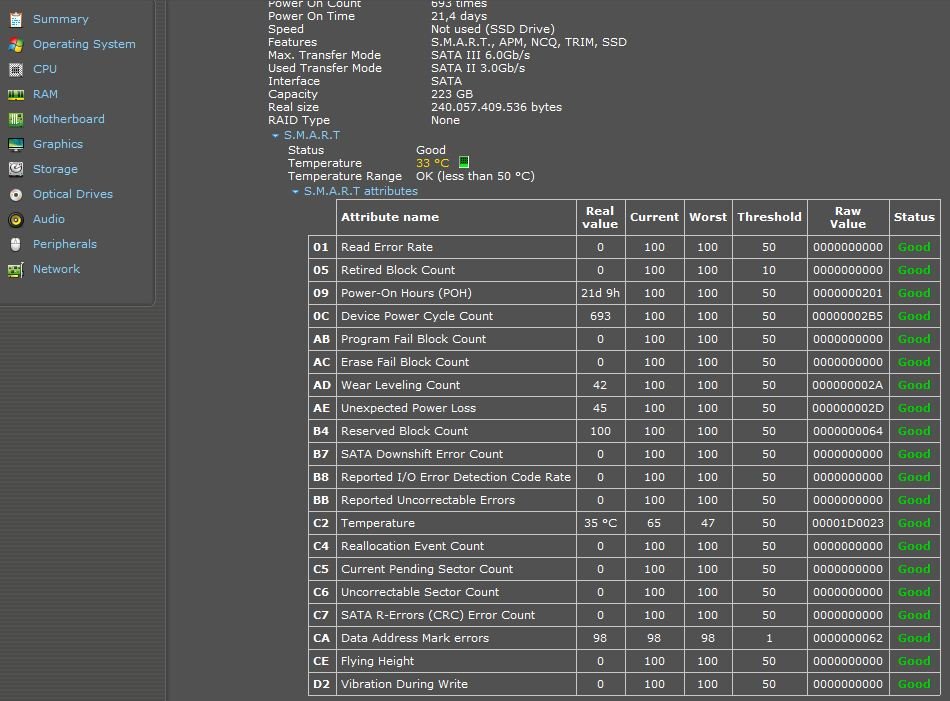Click the green temperature indicator icon
Image resolution: width=950 pixels, height=701 pixels.
tap(464, 162)
